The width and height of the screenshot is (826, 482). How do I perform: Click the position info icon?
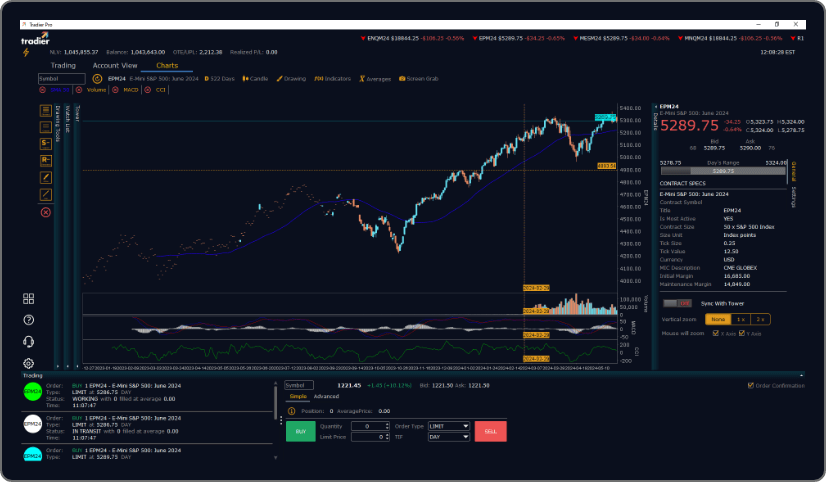coord(291,411)
